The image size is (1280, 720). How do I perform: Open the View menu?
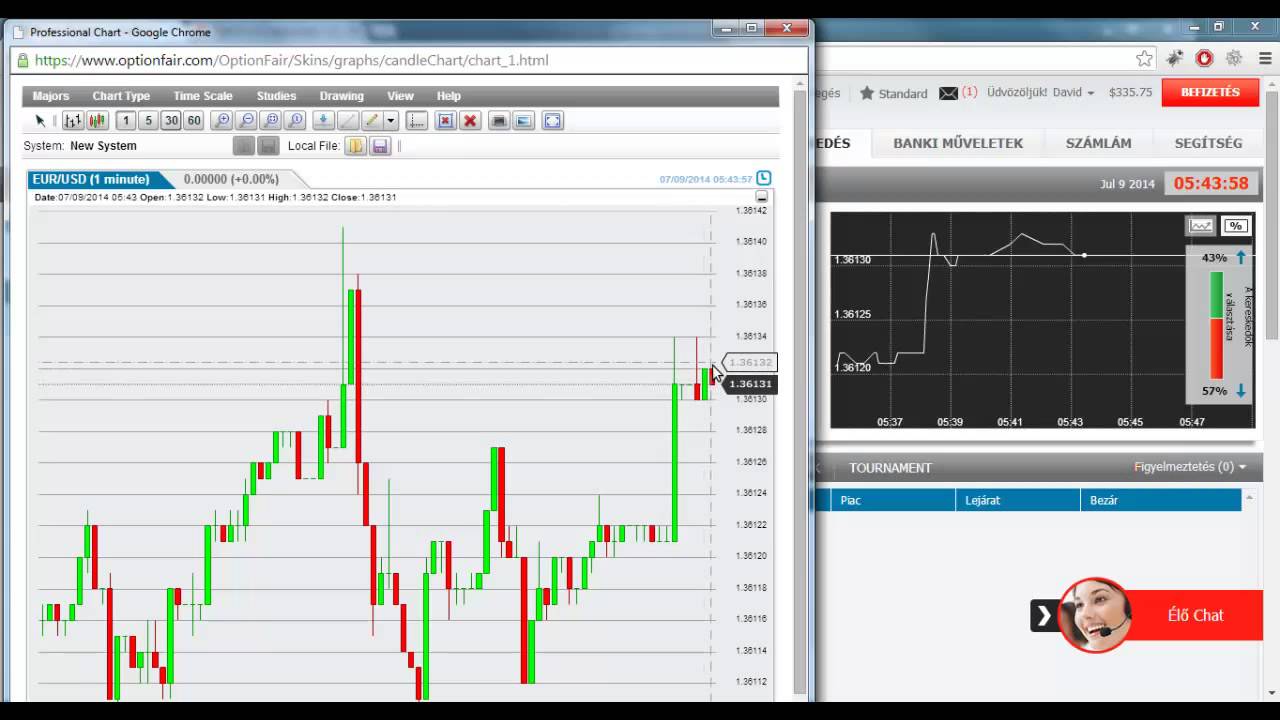[x=400, y=96]
